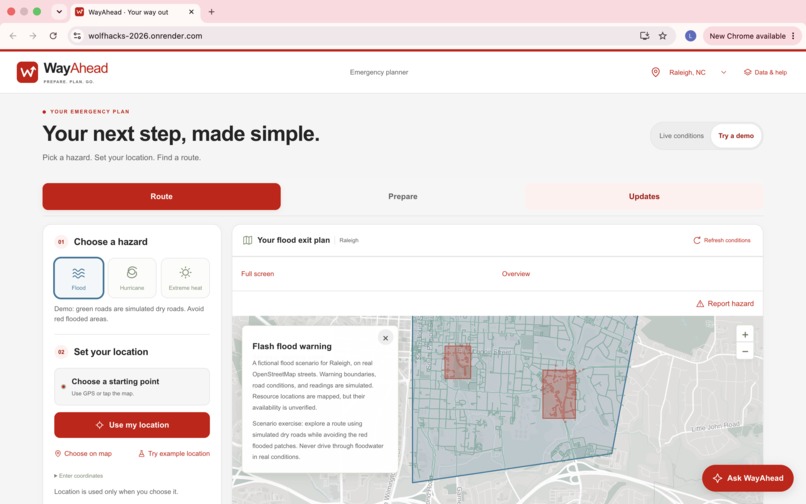
Task: Click the map icon beside Your flood exit plan
Action: click(x=247, y=240)
